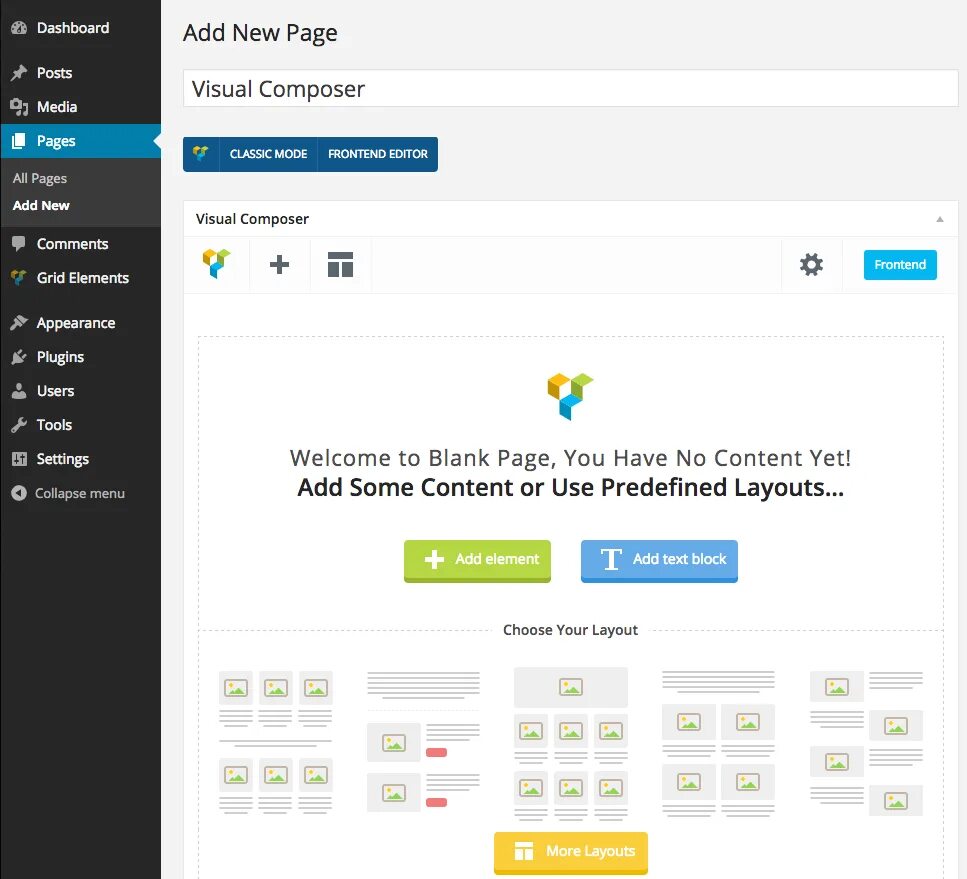Choose the six-image grid layout
Image resolution: width=967 pixels, height=879 pixels.
coord(276,742)
